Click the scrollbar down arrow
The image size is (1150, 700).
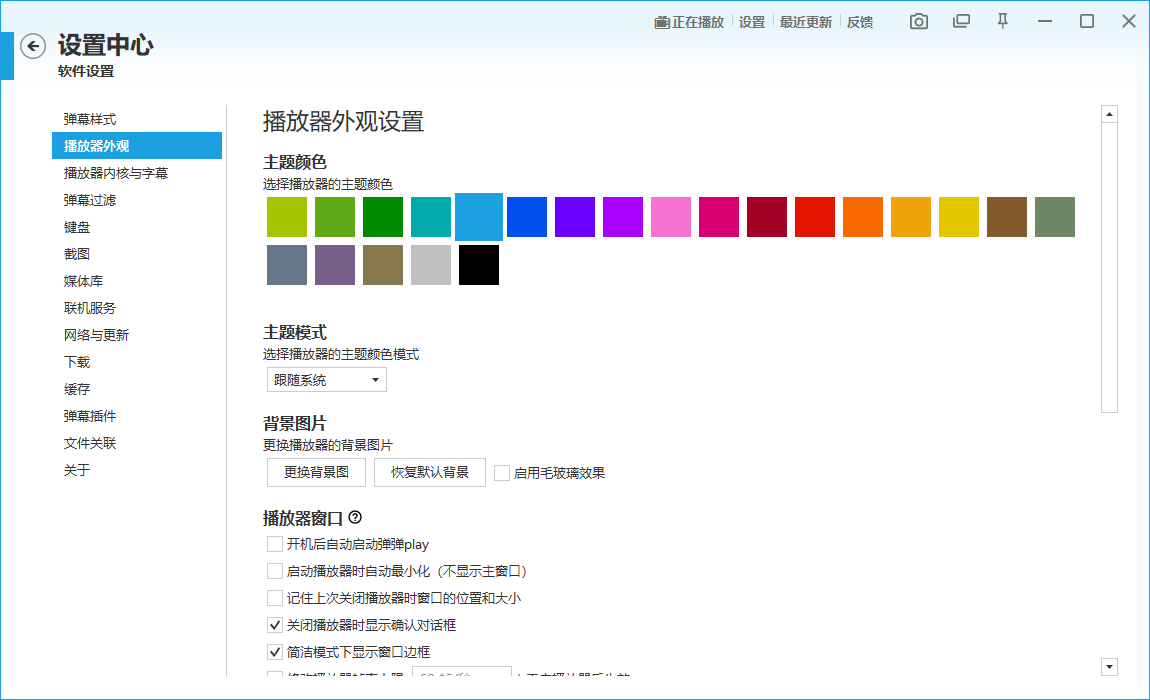click(x=1110, y=667)
